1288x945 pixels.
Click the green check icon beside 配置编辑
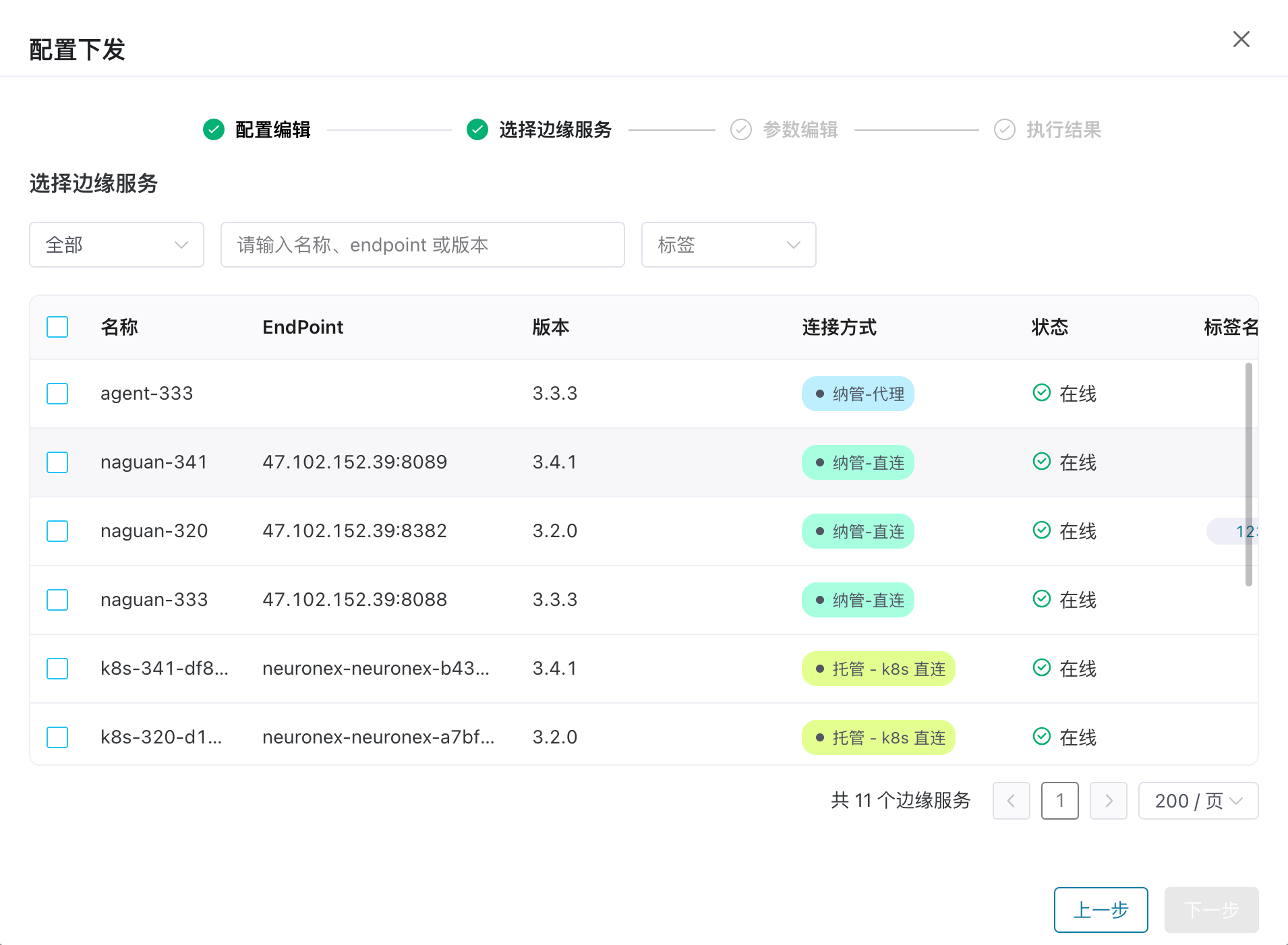pyautogui.click(x=214, y=129)
